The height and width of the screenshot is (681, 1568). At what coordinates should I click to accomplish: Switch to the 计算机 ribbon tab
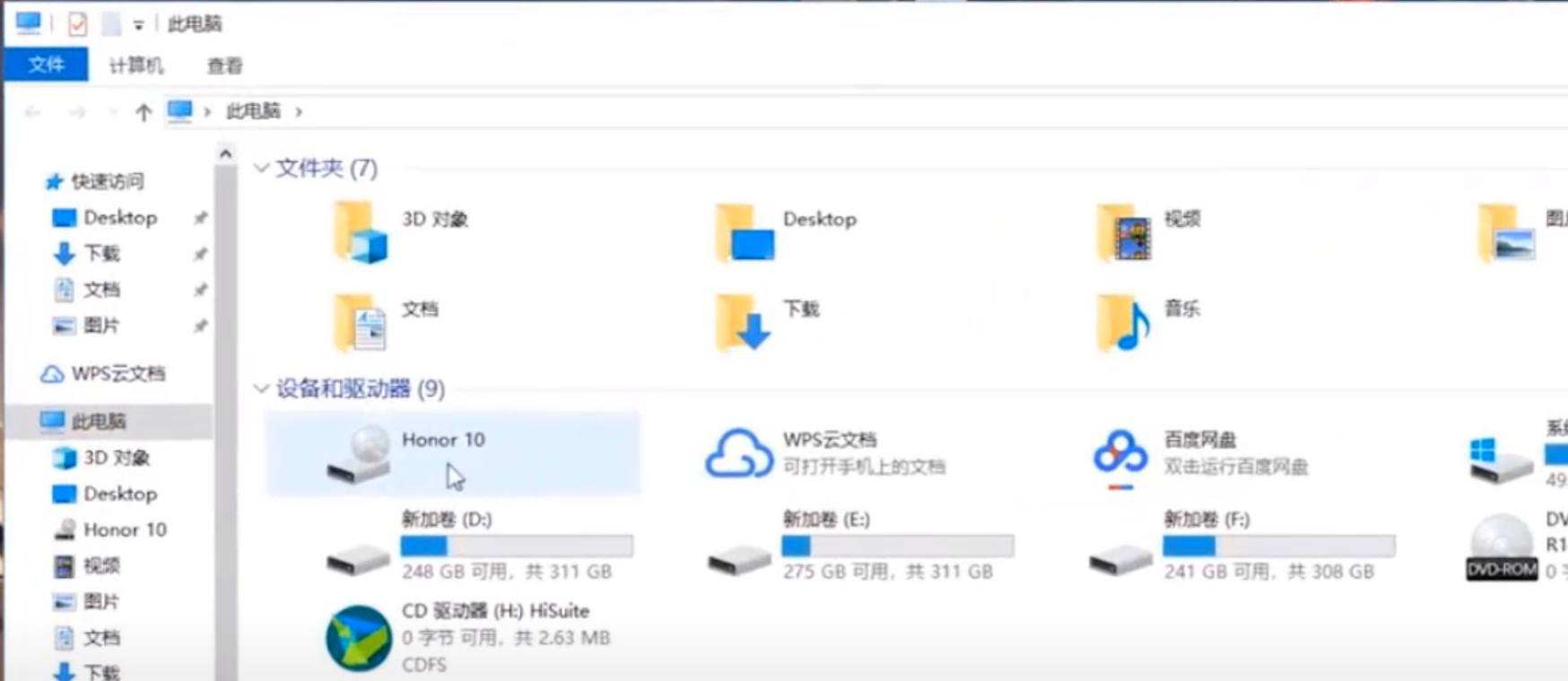135,65
